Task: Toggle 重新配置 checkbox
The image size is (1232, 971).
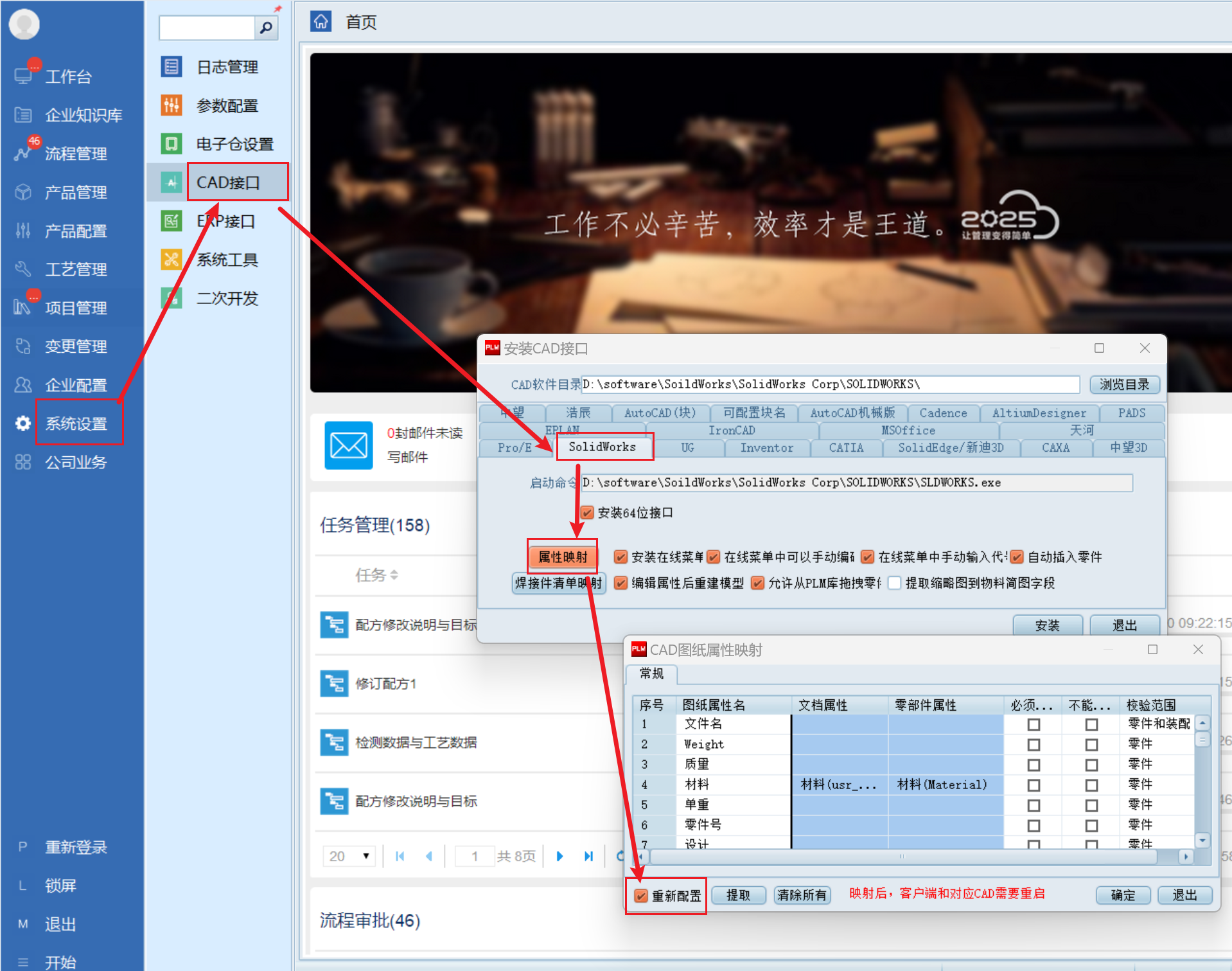Action: coord(640,896)
